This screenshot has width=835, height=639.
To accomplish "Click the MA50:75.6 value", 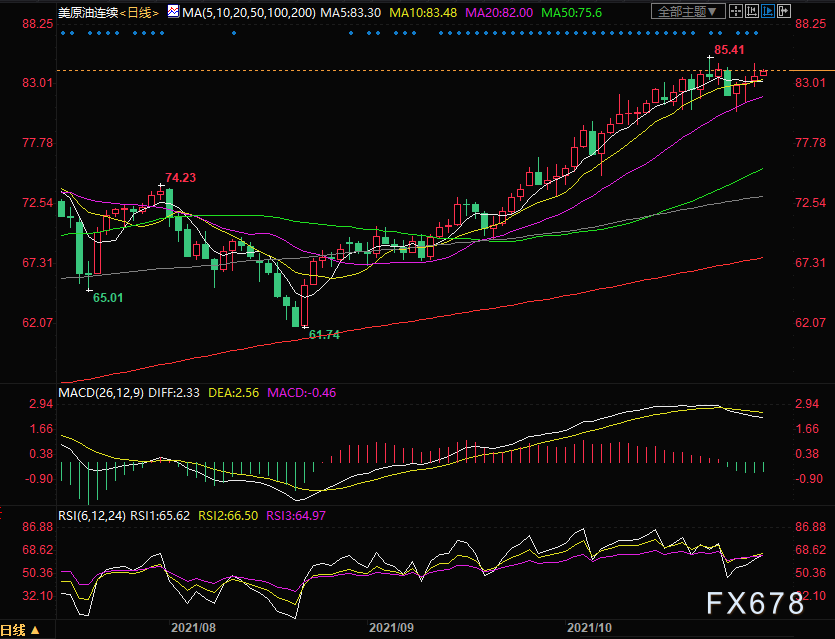I will 571,12.
